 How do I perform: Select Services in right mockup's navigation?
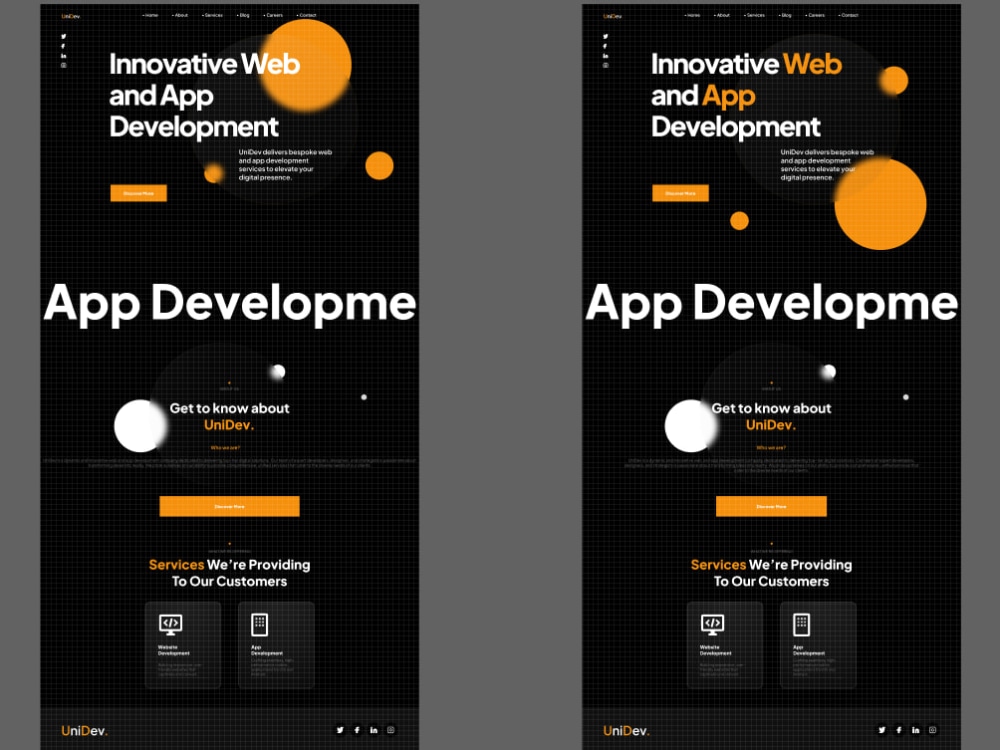(x=754, y=15)
